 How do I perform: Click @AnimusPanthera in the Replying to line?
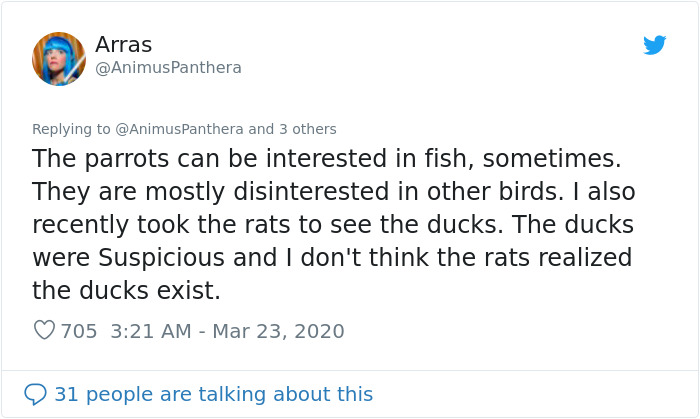176,129
